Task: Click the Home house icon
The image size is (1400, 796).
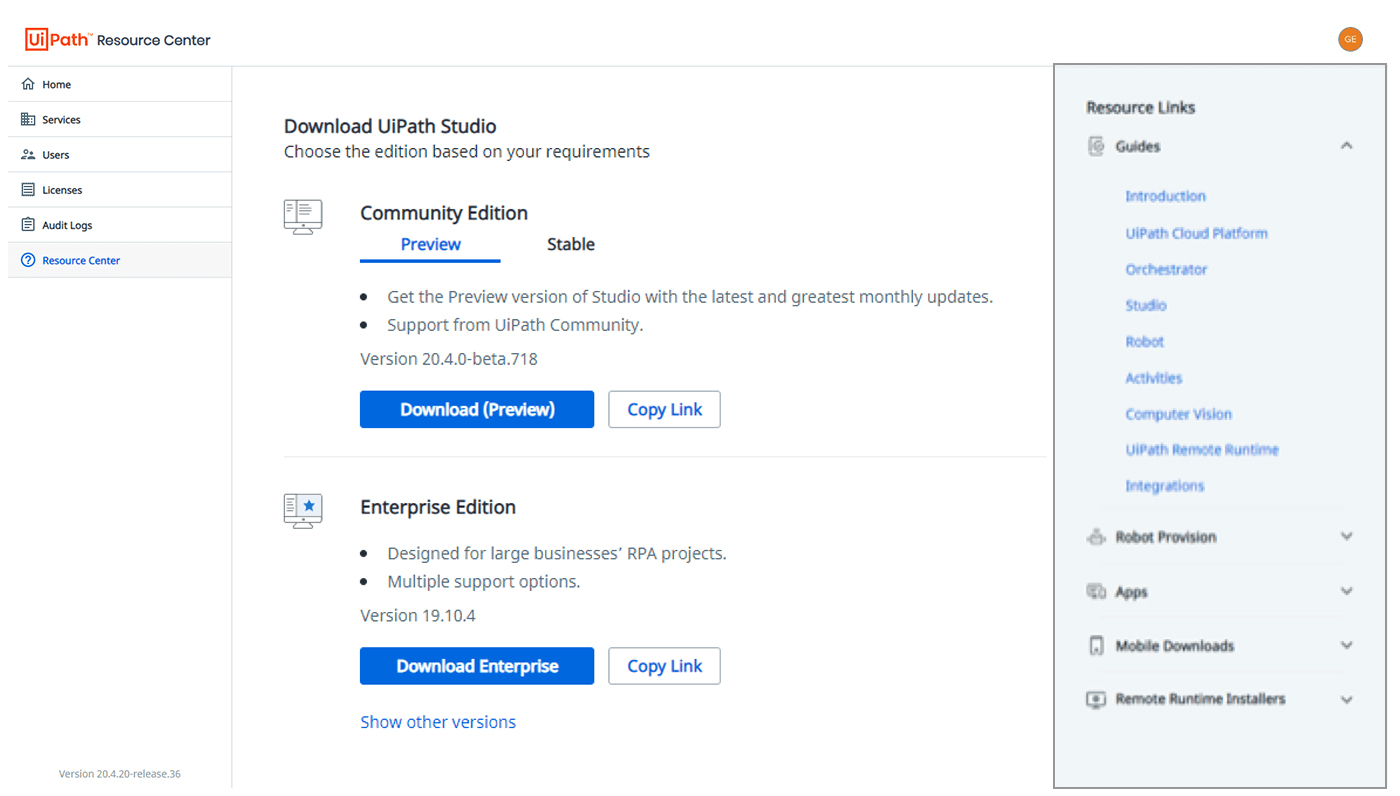Action: click(x=28, y=85)
